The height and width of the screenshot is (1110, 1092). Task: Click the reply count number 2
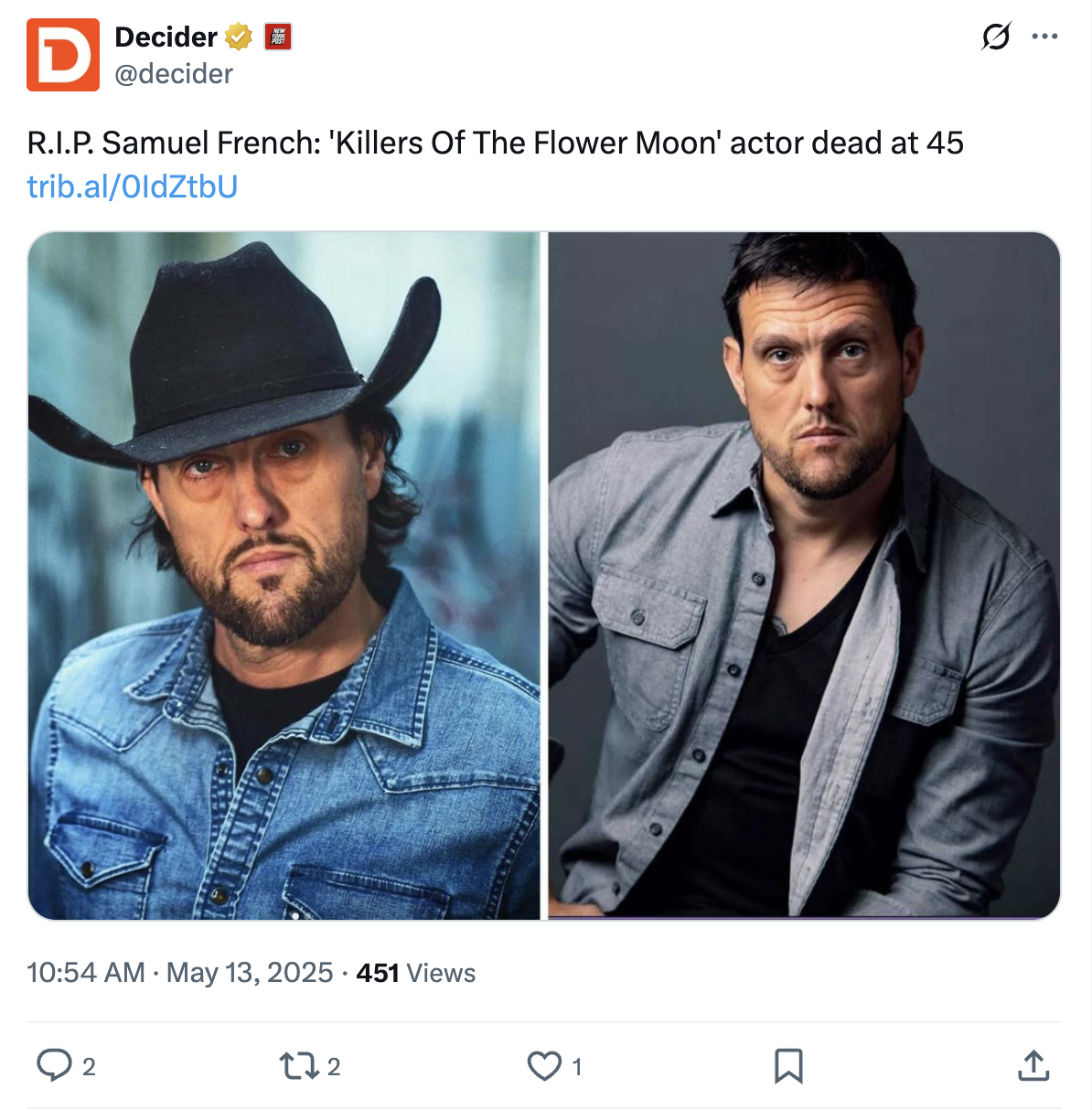89,1067
